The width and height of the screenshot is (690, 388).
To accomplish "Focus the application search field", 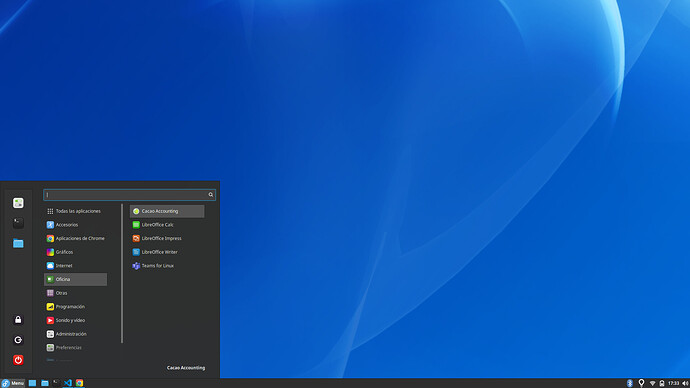I will tap(129, 195).
